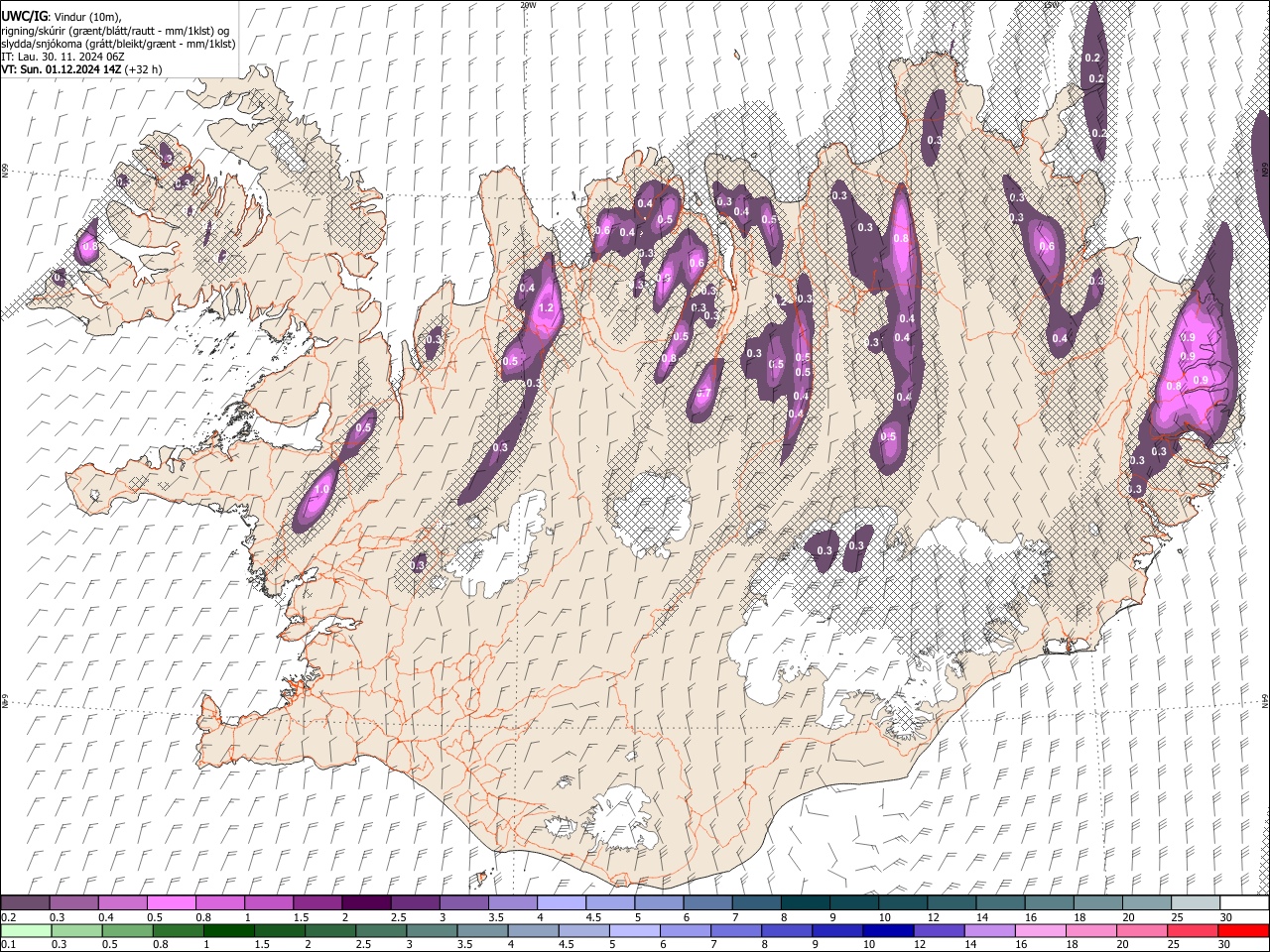Select the lower-legend swatch between 5 and 6
The width and height of the screenshot is (1270, 952).
pos(634,930)
